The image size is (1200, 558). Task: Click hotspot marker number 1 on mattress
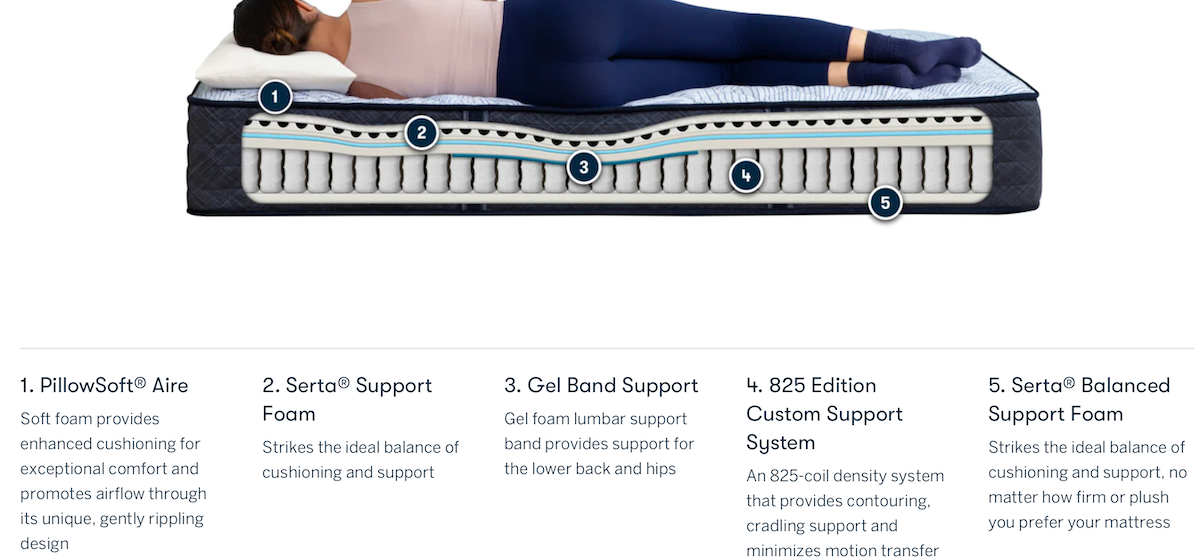click(275, 97)
